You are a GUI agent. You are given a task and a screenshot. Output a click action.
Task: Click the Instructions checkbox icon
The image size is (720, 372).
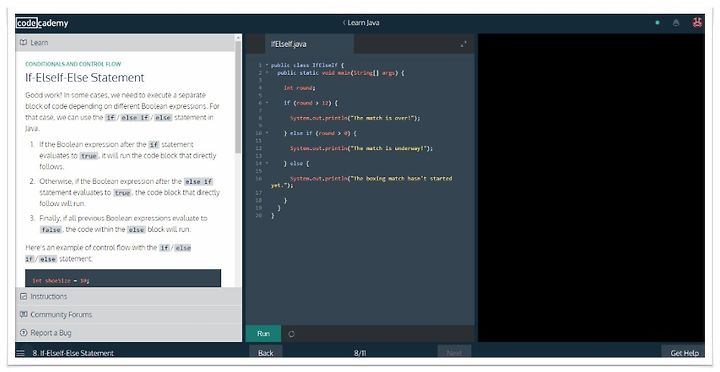coord(23,296)
